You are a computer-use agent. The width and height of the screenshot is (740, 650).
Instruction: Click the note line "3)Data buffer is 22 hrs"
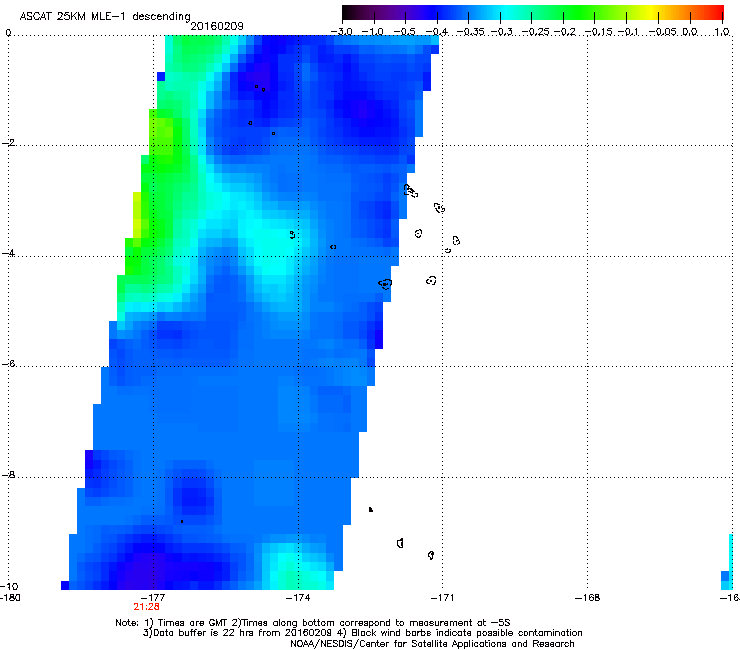[x=362, y=633]
